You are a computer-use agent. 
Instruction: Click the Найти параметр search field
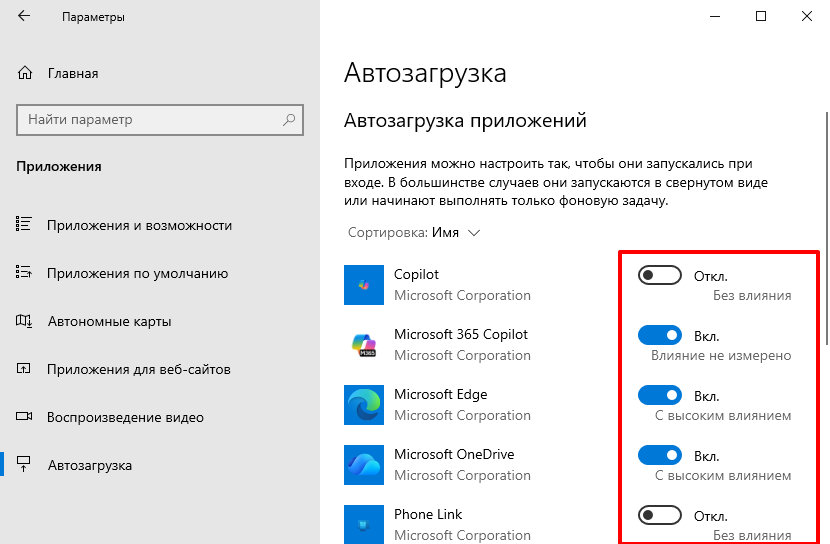click(x=160, y=120)
